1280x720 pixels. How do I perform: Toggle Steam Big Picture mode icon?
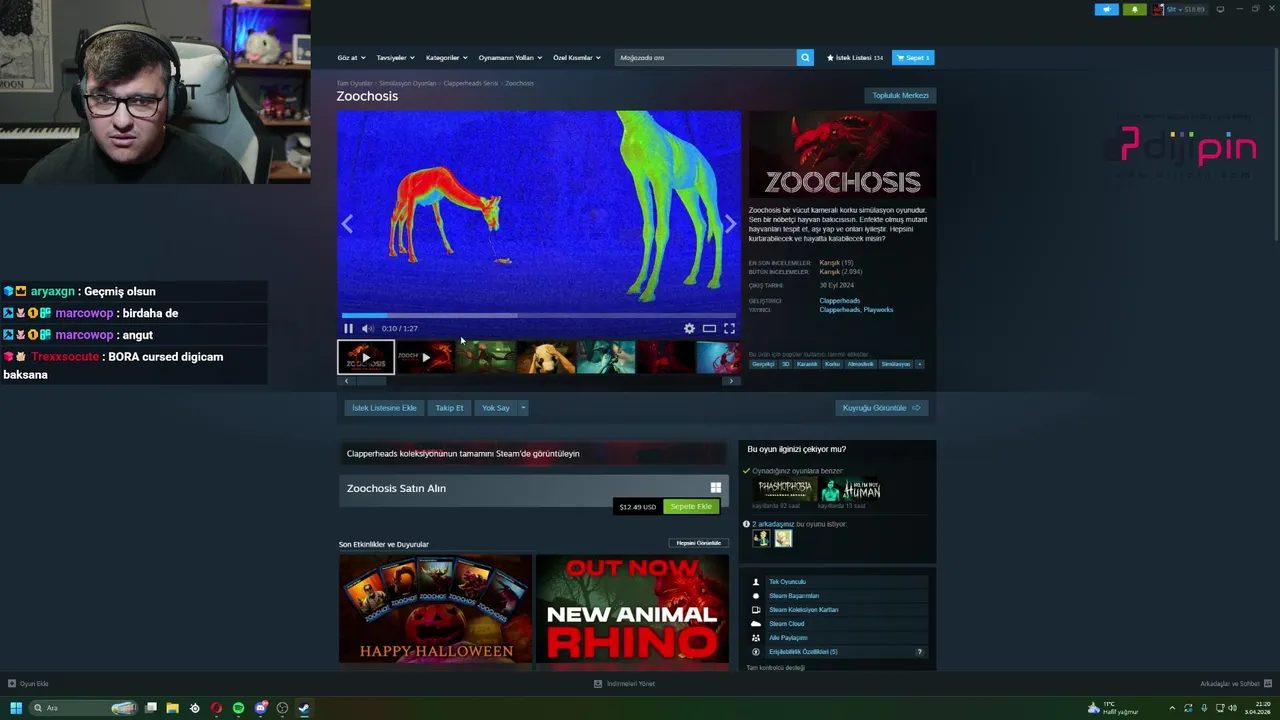[1220, 9]
